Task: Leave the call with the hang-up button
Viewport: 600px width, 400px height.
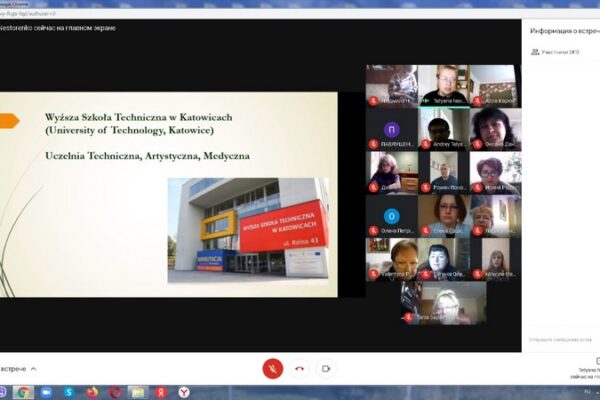Action: coord(299,369)
